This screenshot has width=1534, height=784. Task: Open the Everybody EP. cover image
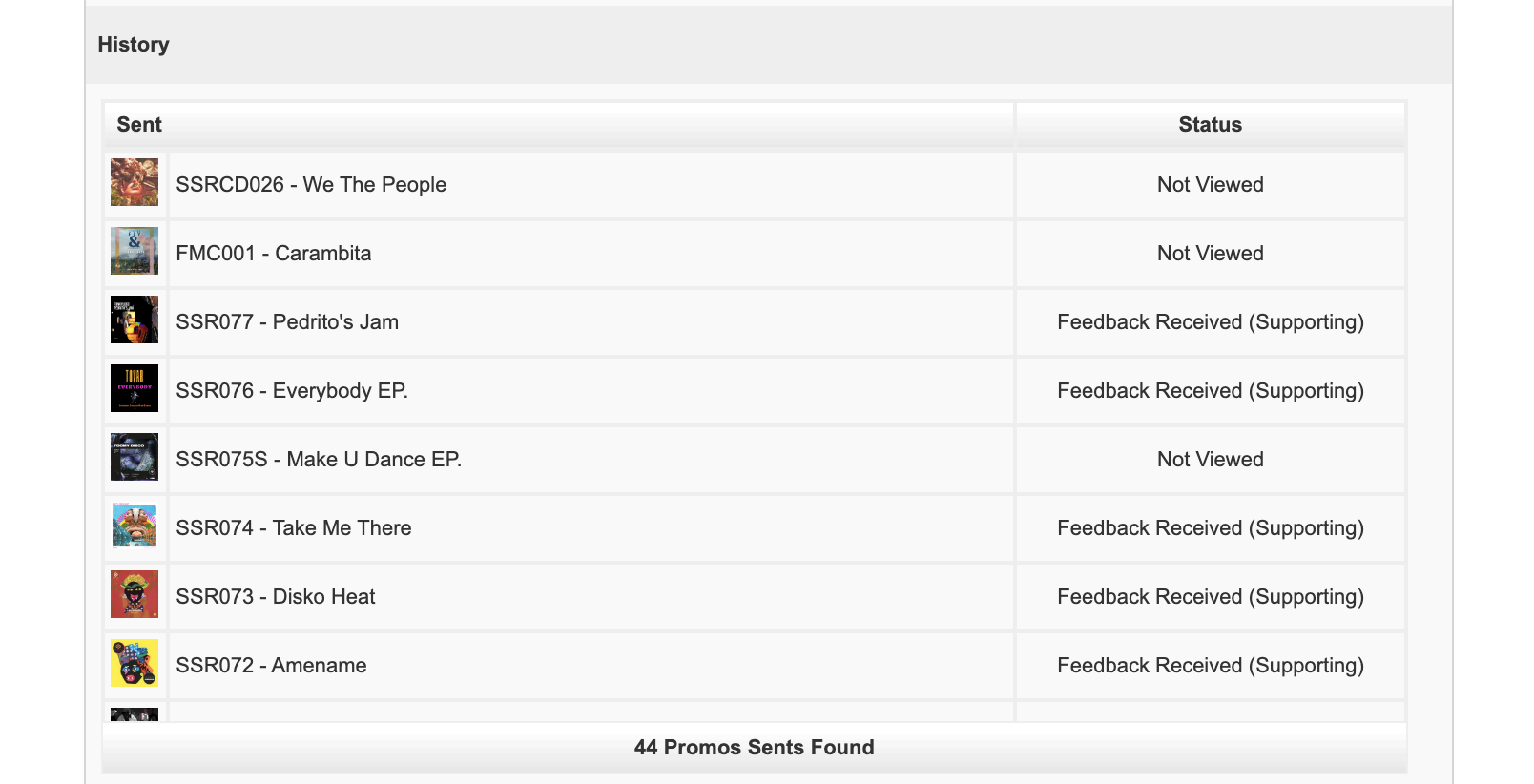[135, 388]
